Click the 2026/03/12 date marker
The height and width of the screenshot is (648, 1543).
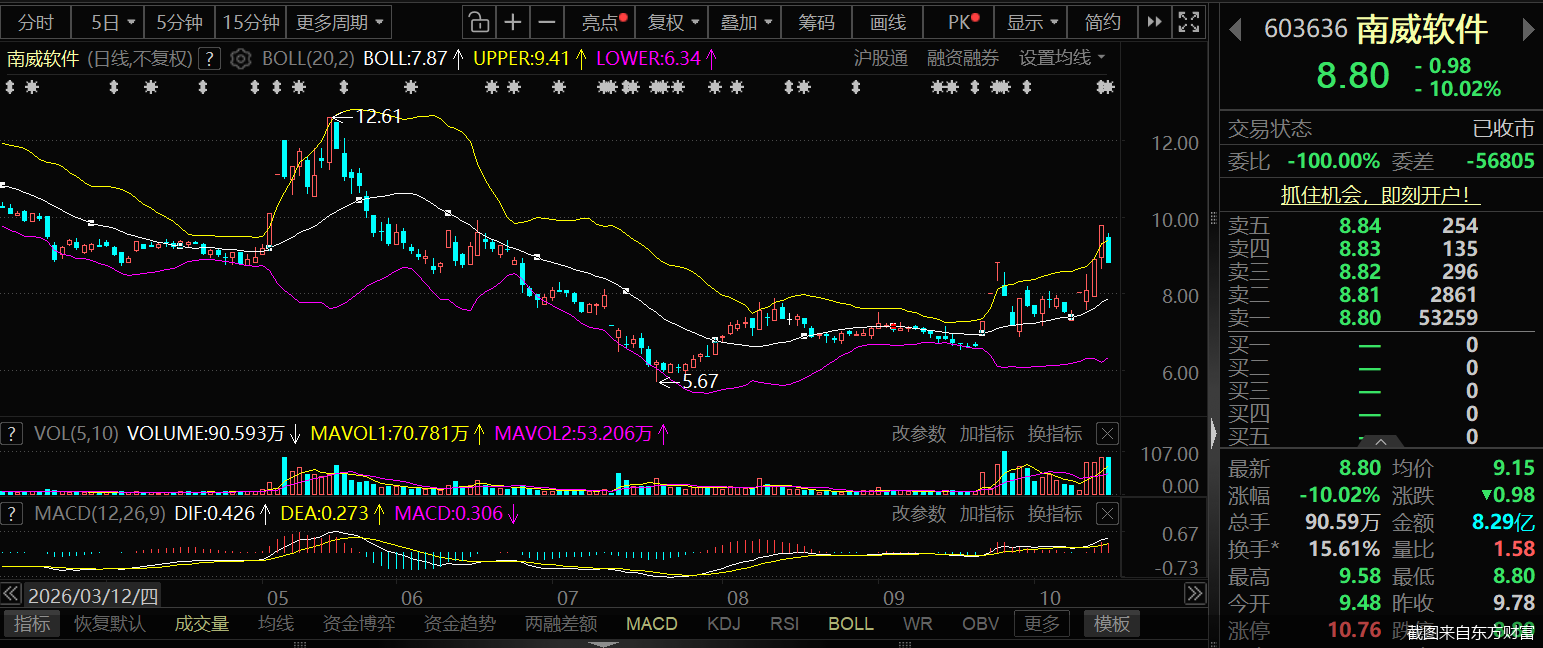(x=93, y=596)
